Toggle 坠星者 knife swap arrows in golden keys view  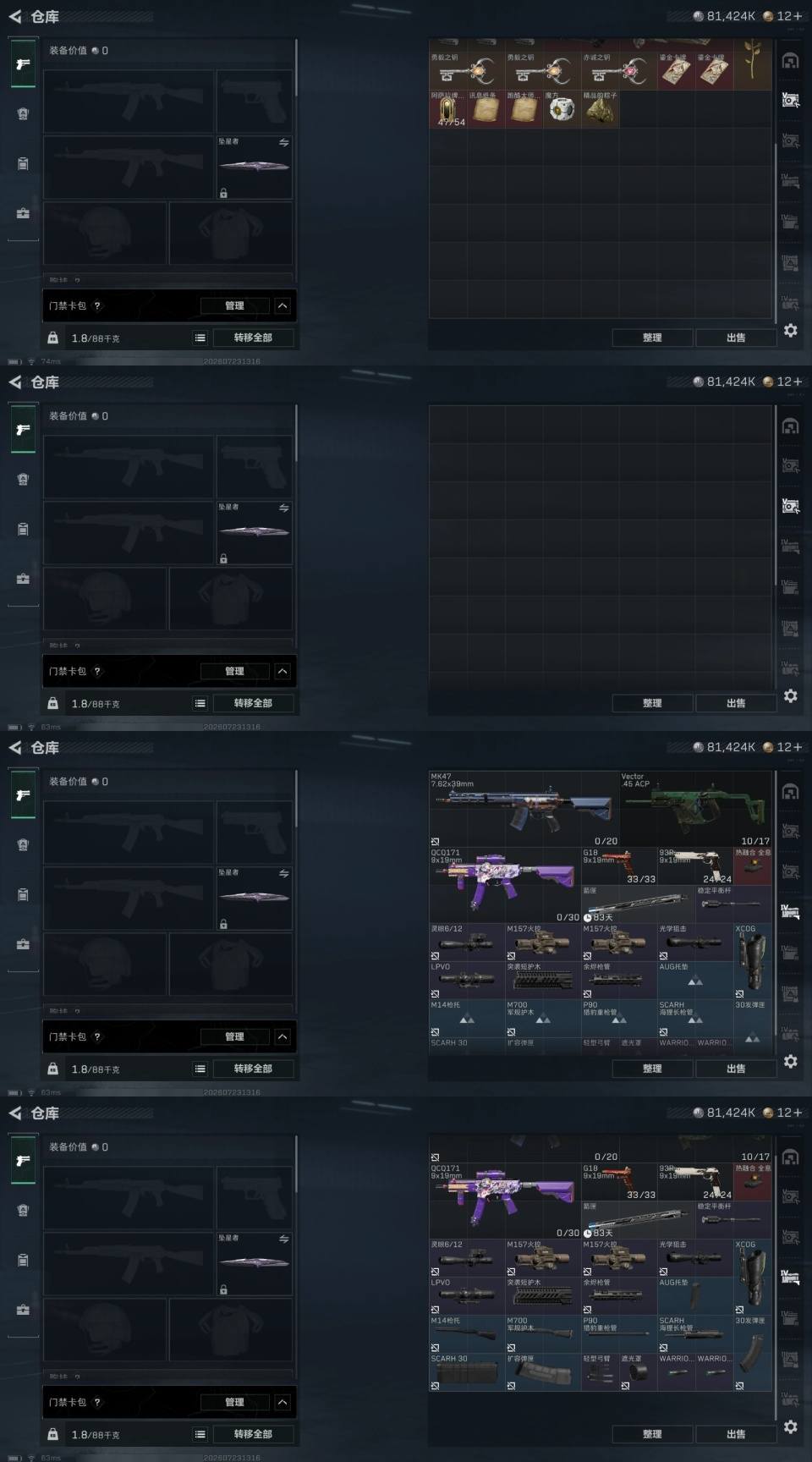tap(284, 142)
